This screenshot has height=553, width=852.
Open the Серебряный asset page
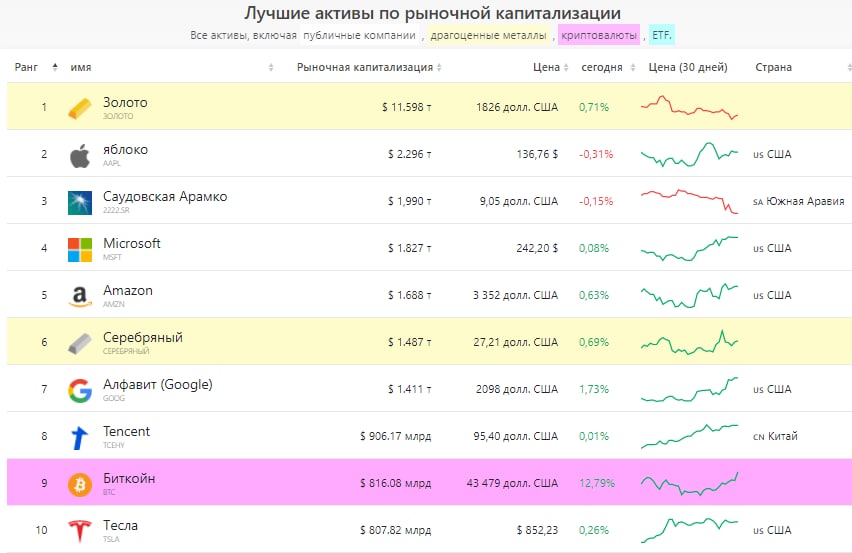point(143,337)
